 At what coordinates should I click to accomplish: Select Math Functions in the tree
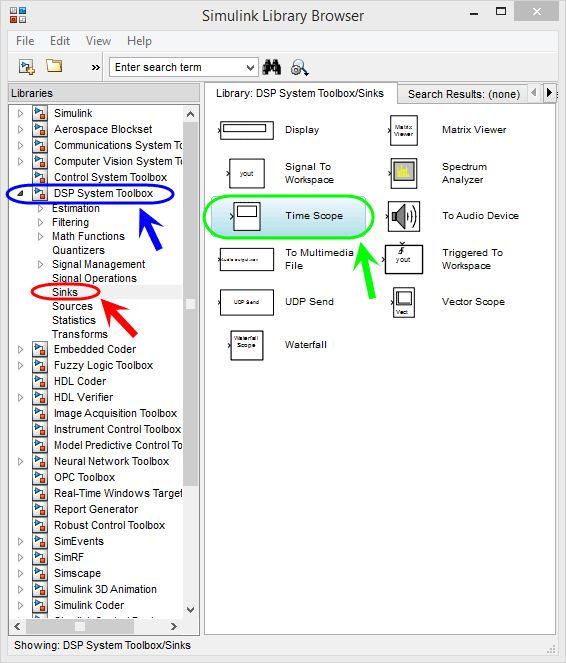88,236
